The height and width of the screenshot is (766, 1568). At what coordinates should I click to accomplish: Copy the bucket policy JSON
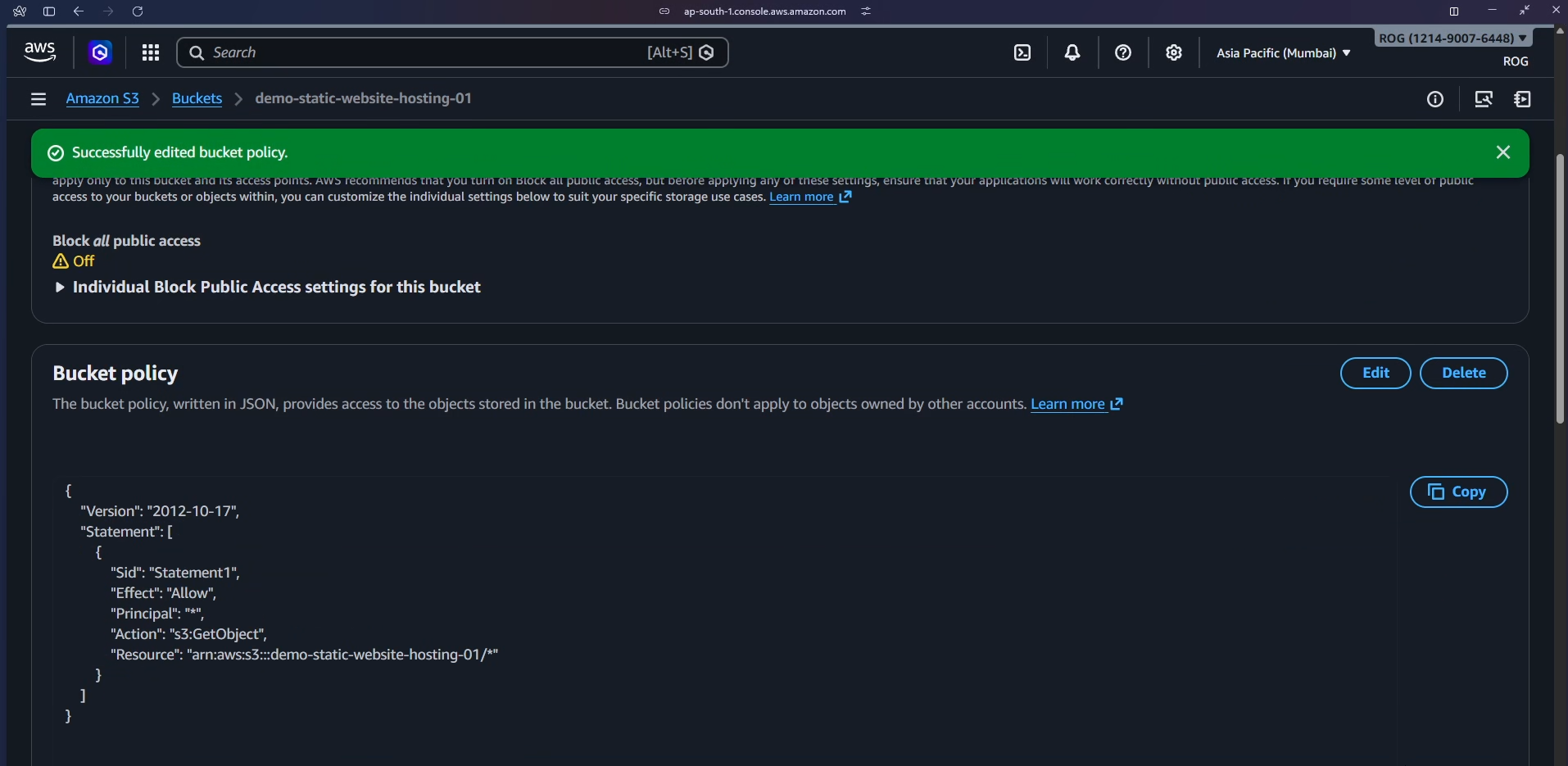[1458, 492]
